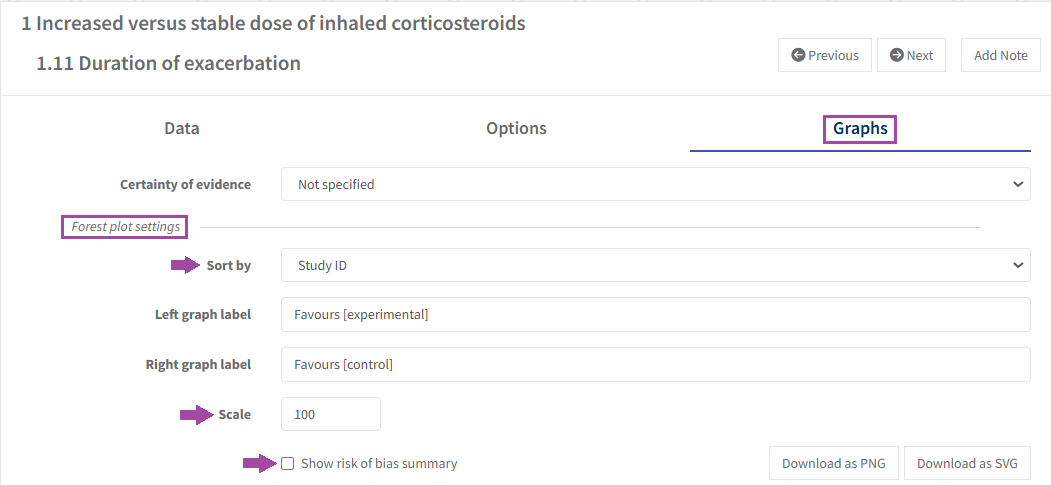The height and width of the screenshot is (485, 1051).
Task: Click the Forest plot settings section label
Action: (x=126, y=227)
